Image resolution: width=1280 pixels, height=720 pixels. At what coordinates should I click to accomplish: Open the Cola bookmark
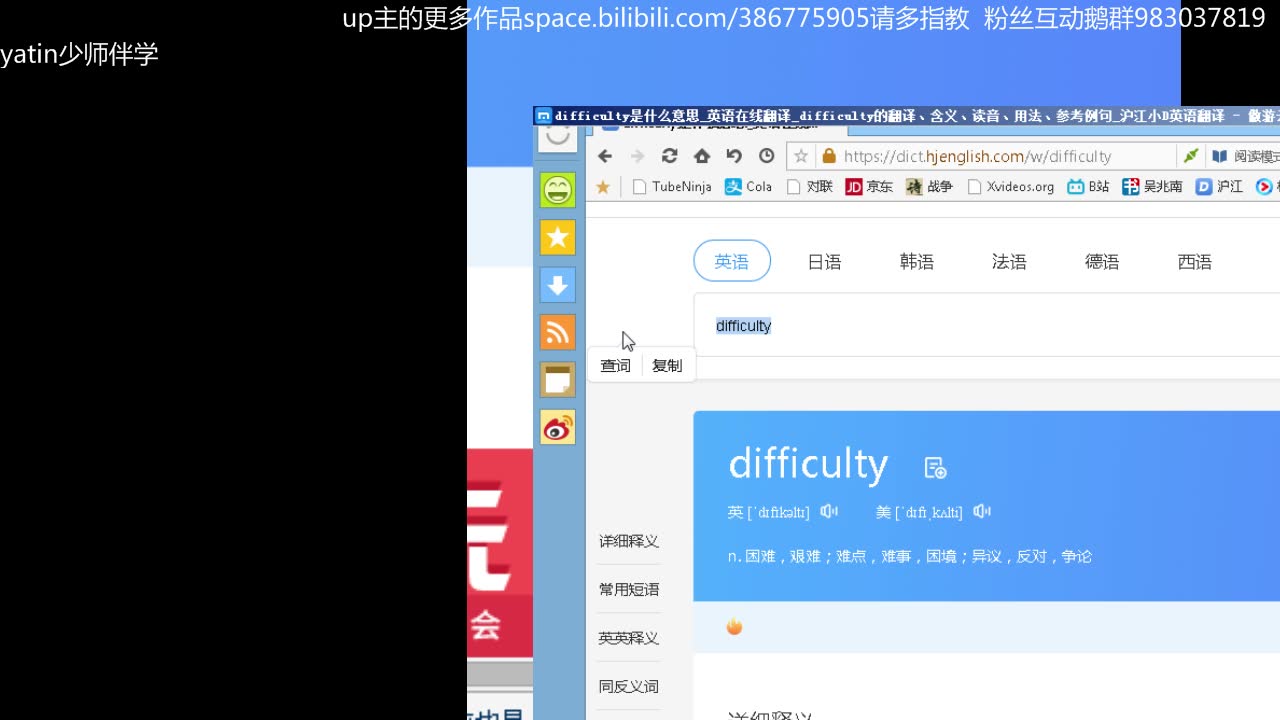pos(748,187)
